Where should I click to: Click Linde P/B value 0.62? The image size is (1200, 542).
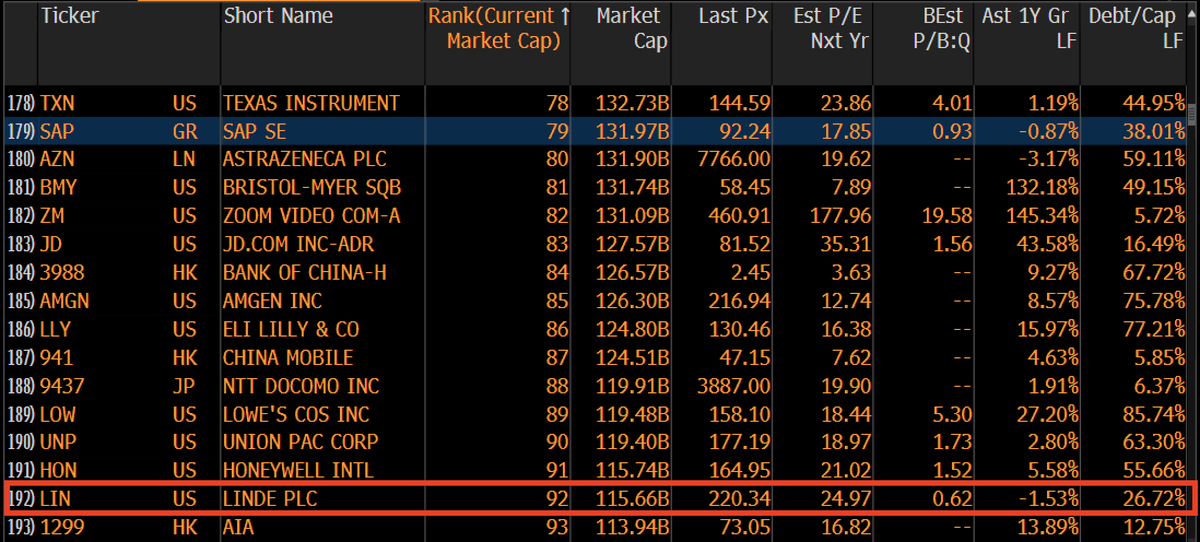tap(952, 498)
